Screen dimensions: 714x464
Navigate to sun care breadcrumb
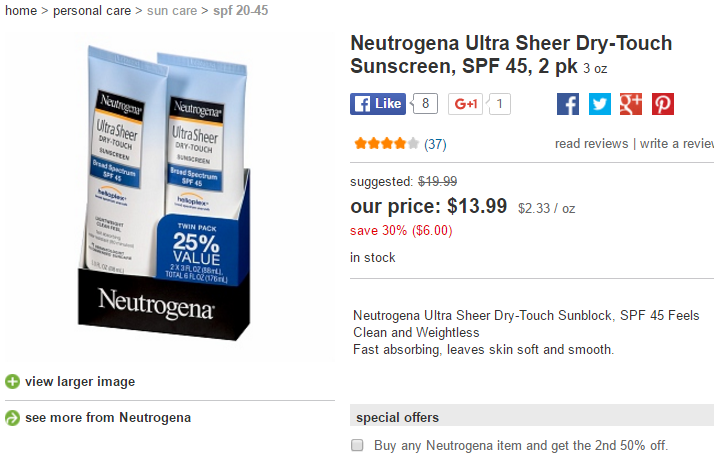[172, 10]
